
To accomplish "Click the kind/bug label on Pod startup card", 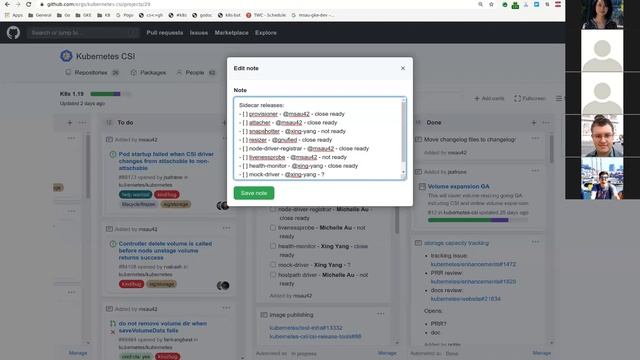I will tap(167, 195).
